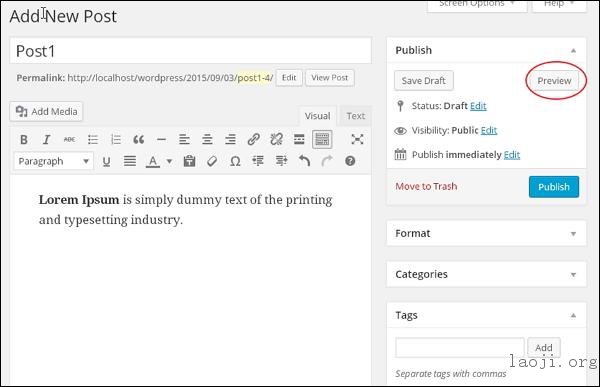Screen dimensions: 600x387
Task: Insert special character (omega)
Action: (235, 162)
